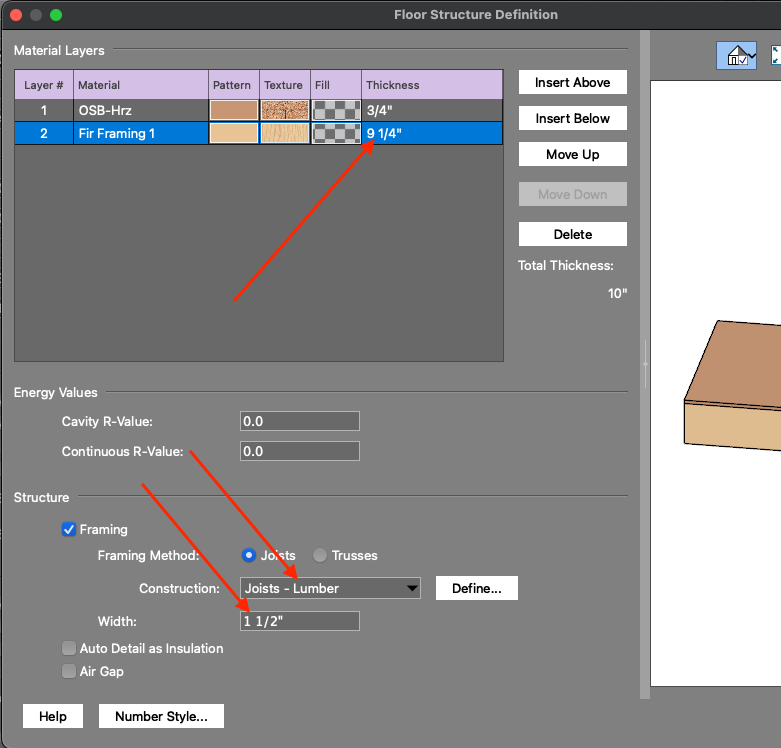
Task: Enable Auto Detail as Insulation
Action: (x=69, y=648)
